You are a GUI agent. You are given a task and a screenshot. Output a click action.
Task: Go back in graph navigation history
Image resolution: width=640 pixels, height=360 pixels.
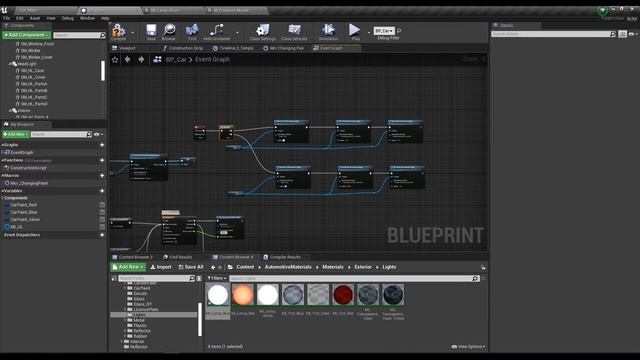tap(127, 60)
